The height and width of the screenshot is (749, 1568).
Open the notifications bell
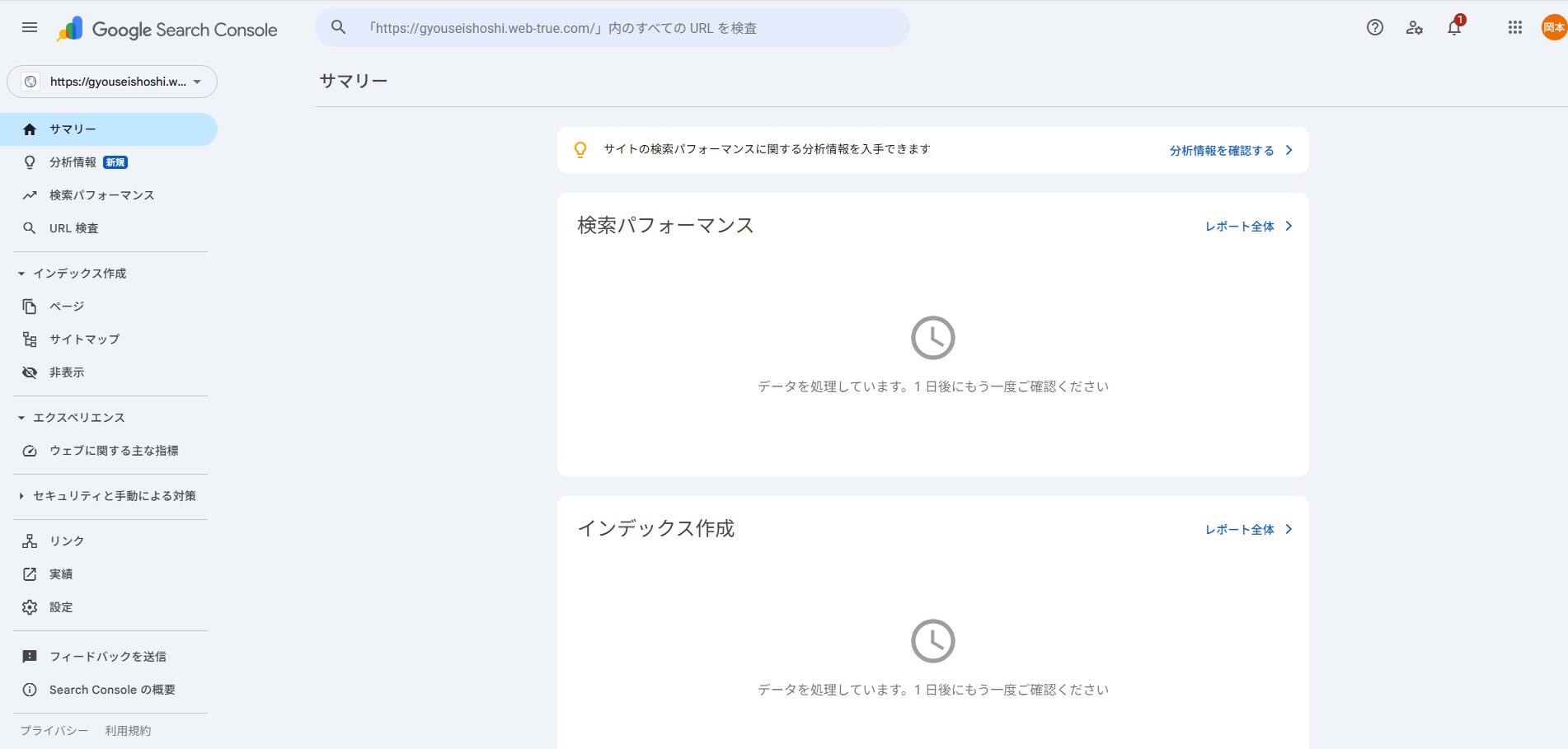click(x=1454, y=27)
